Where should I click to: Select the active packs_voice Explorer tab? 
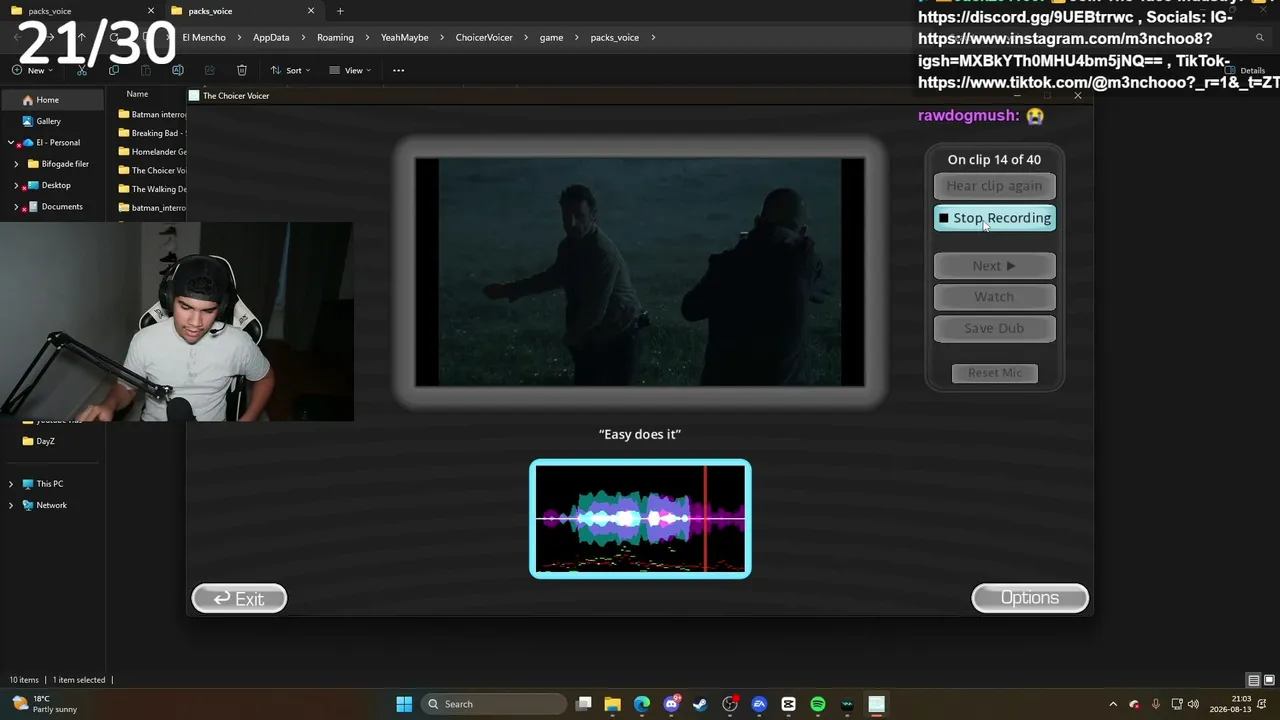(x=243, y=11)
